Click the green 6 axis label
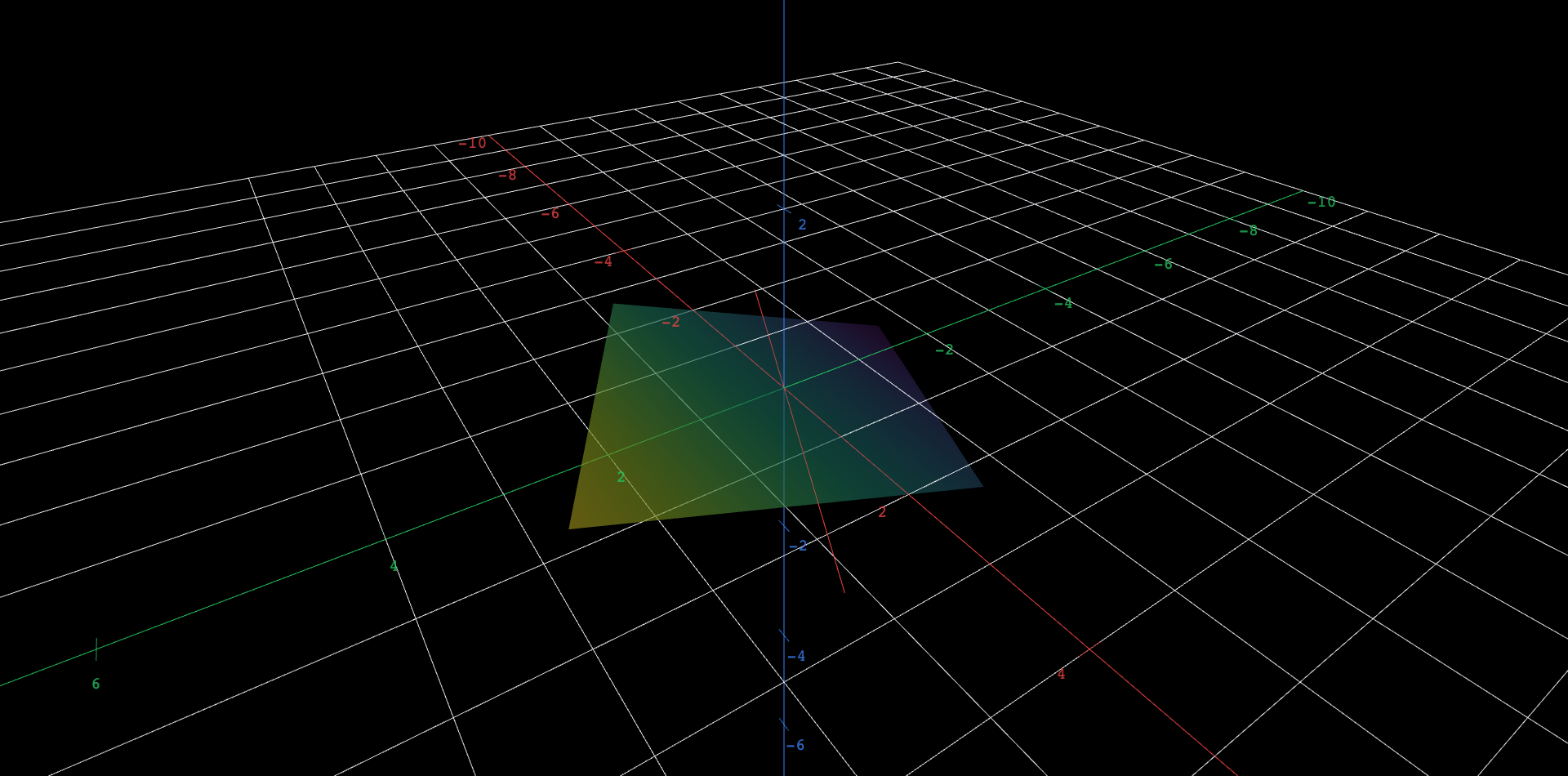 [x=96, y=684]
